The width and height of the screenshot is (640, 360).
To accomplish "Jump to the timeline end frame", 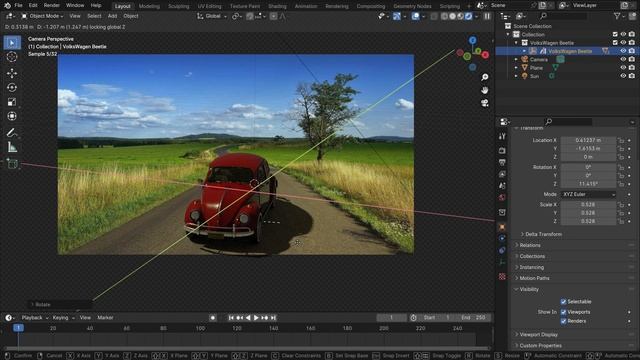I will click(x=273, y=318).
